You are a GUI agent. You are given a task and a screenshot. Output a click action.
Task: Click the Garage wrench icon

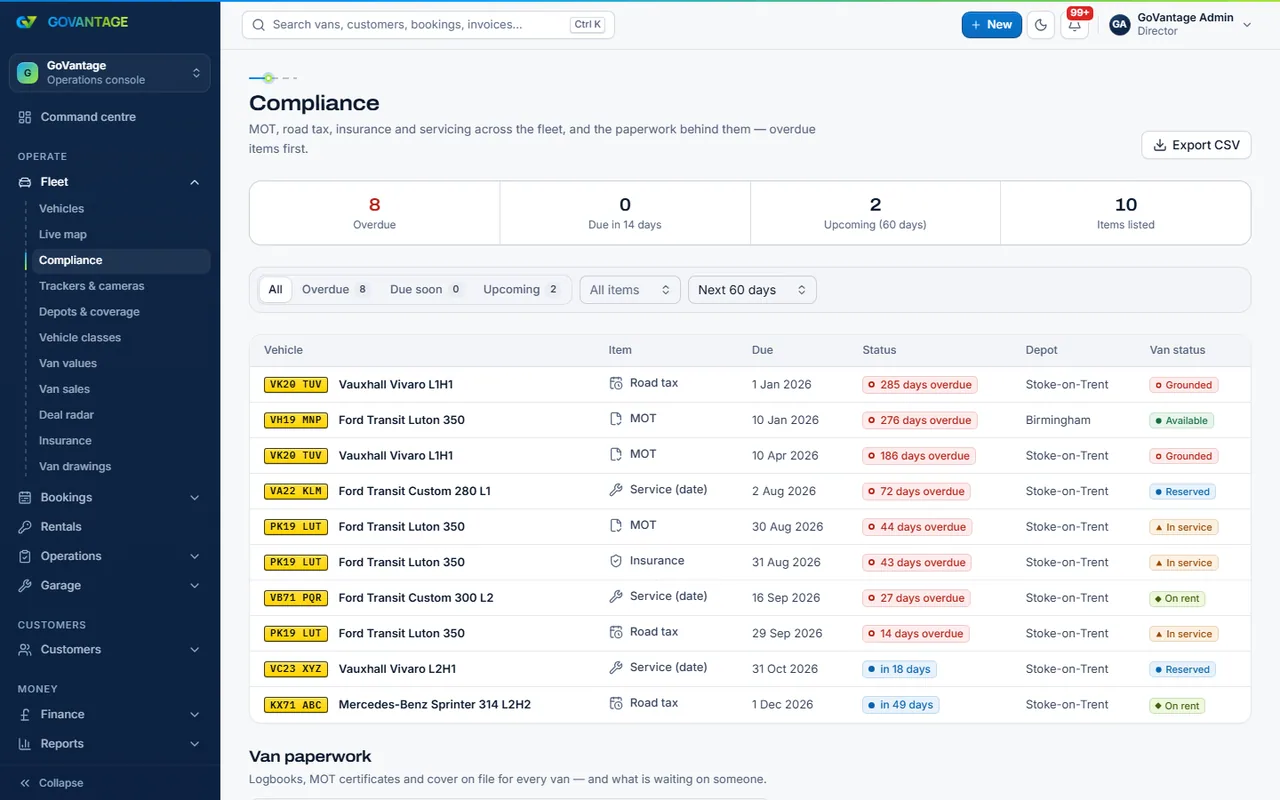click(25, 586)
